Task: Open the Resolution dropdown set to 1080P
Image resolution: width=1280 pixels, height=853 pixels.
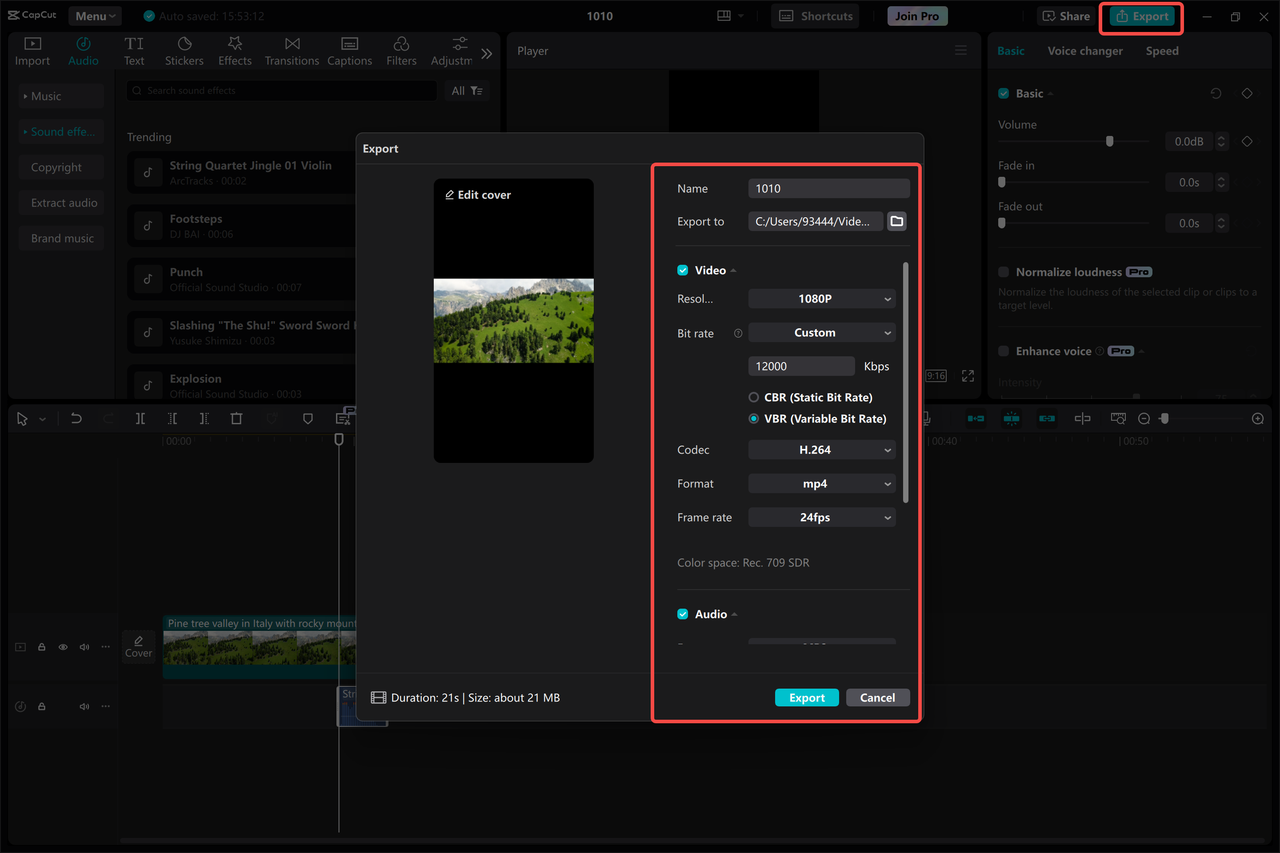Action: point(821,298)
